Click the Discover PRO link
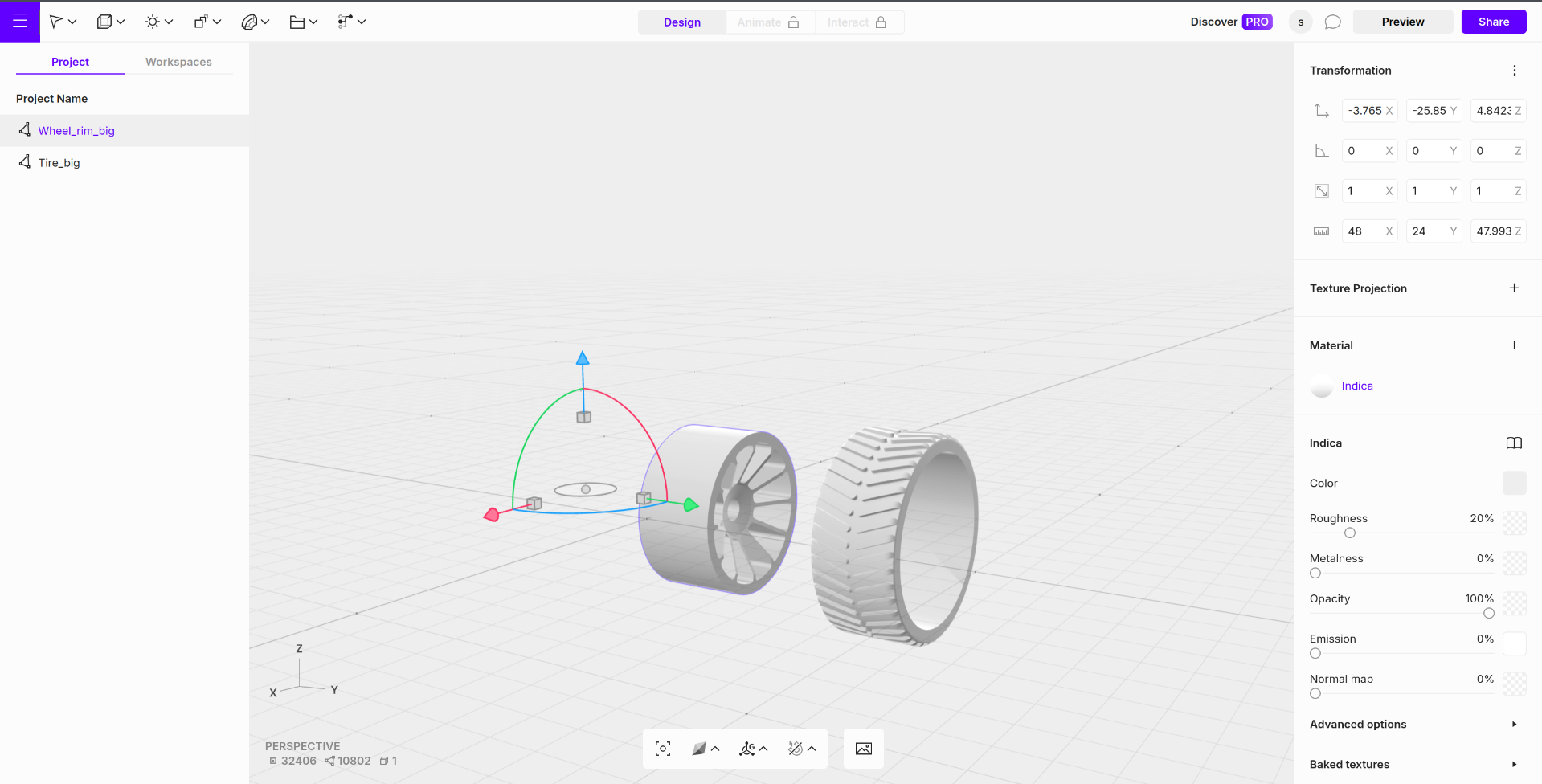1542x784 pixels. 1231,22
